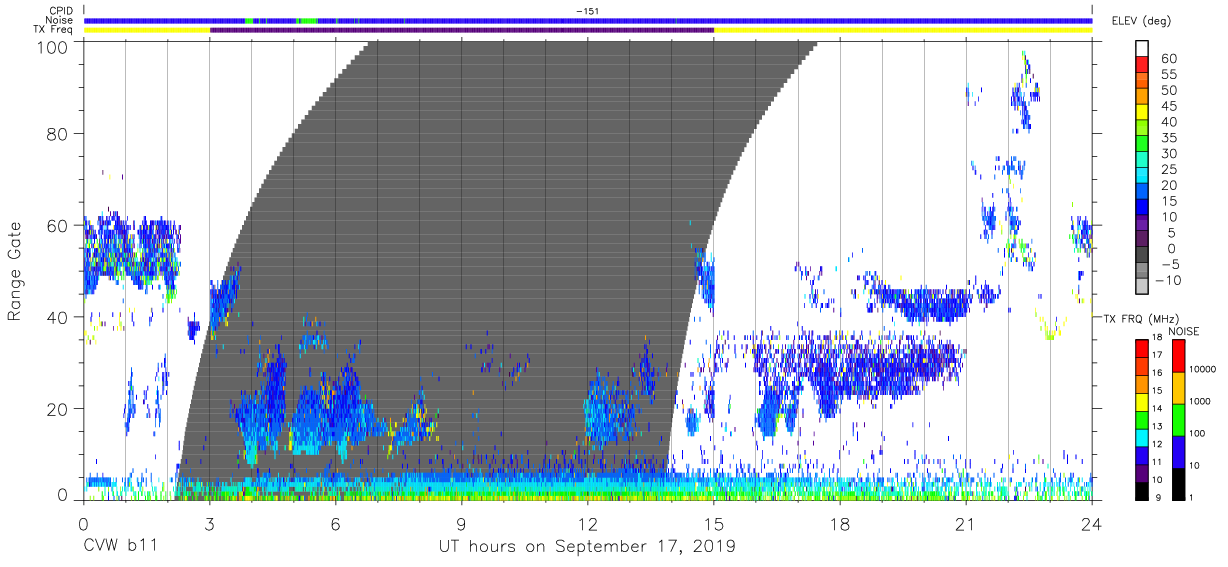Viewport: 1228px width, 567px height.
Task: Click the 'CPID' row label
Action: (x=61, y=10)
